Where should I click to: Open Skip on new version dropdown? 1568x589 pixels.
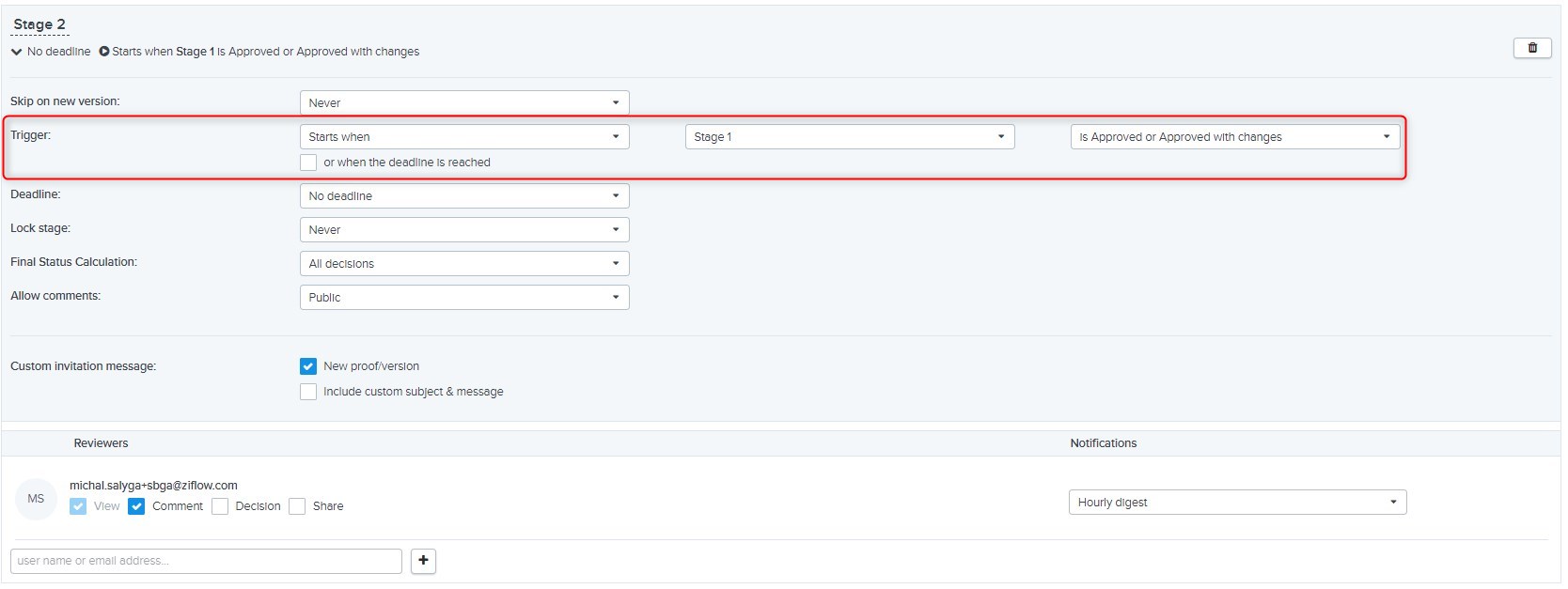coord(463,102)
